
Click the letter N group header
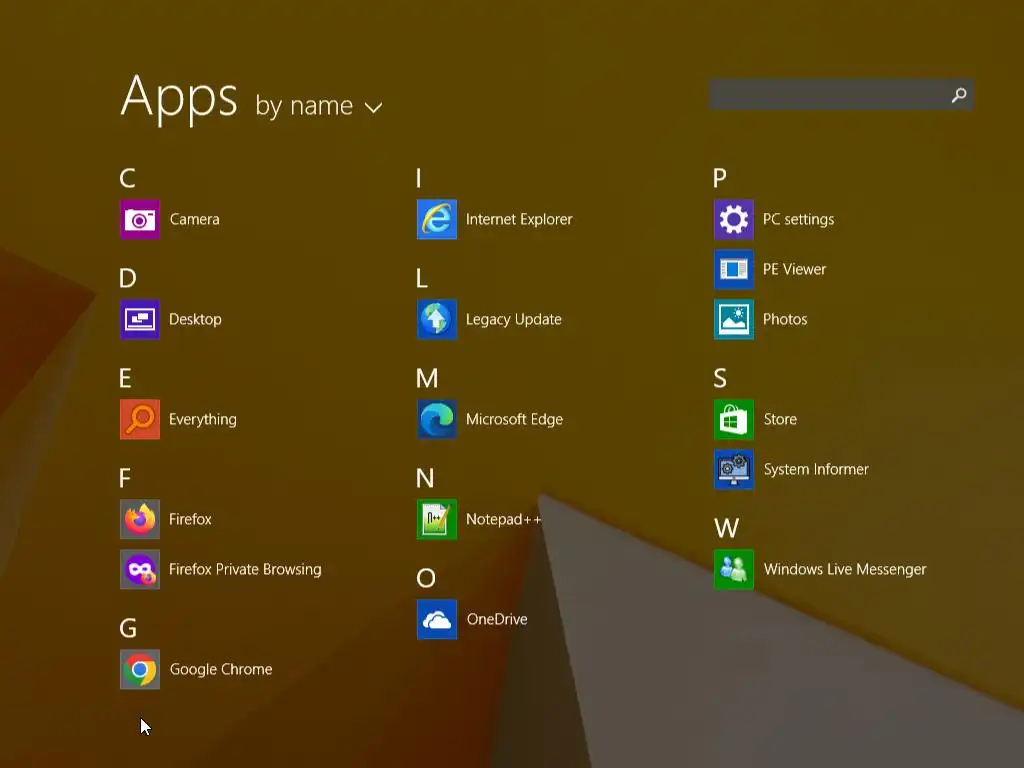coord(425,478)
